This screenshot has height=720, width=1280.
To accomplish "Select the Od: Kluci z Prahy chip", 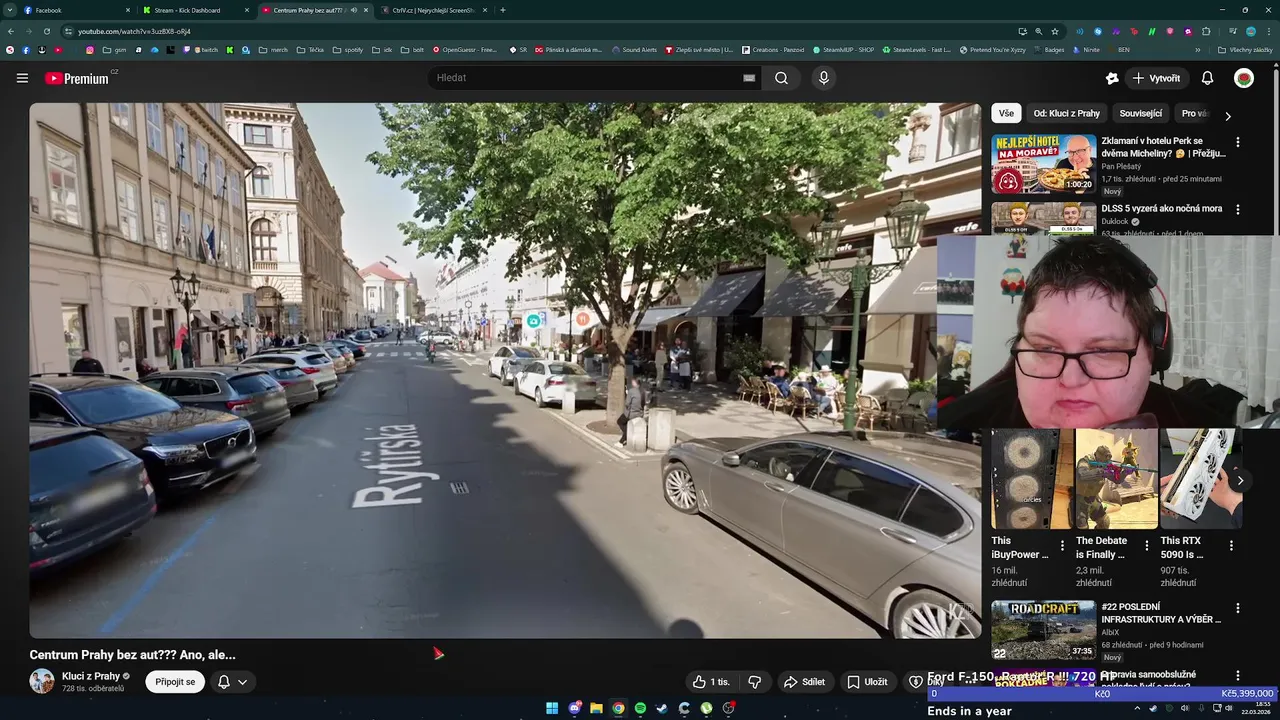I will (x=1066, y=114).
